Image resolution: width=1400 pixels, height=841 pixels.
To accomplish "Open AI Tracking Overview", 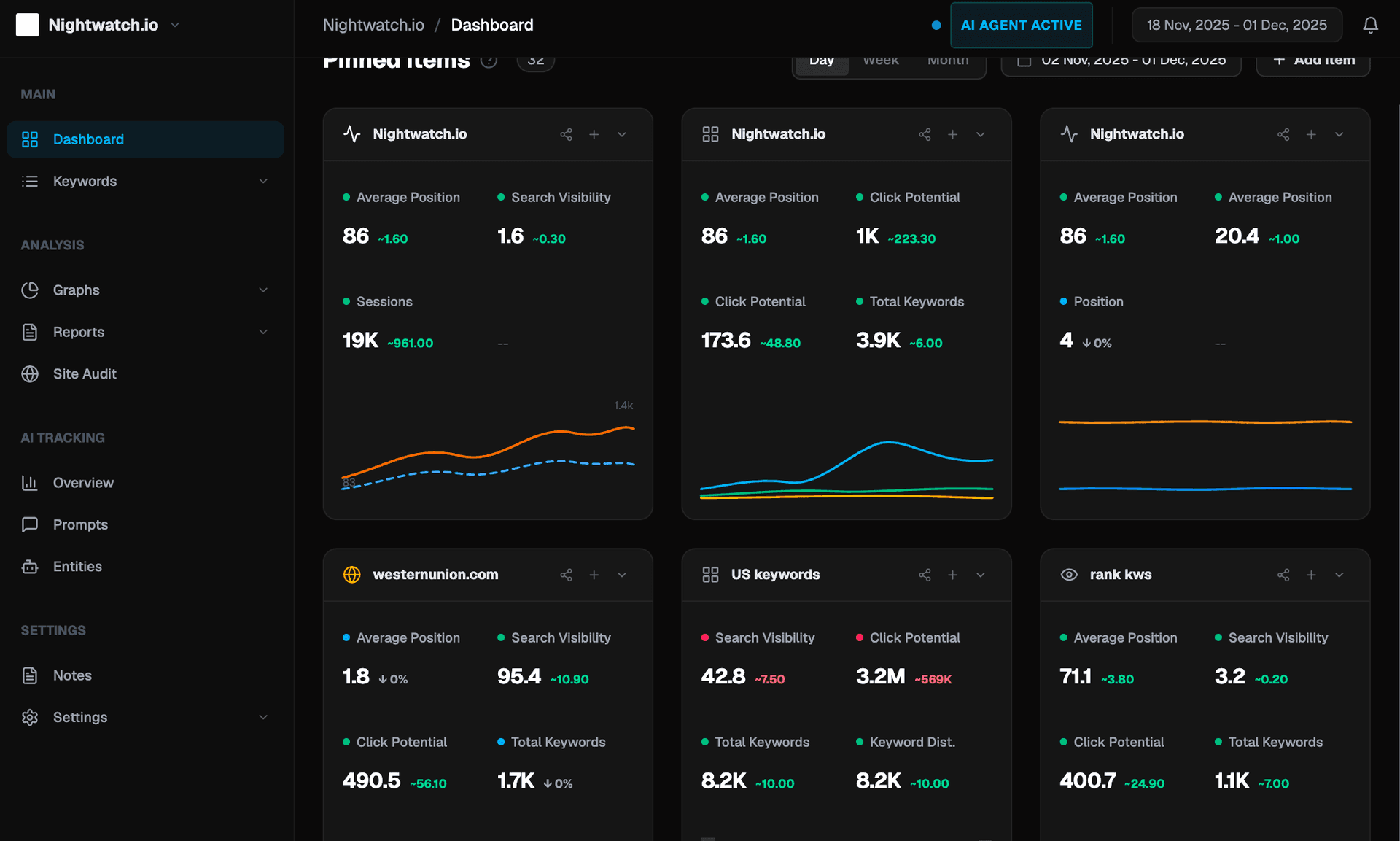I will [145, 483].
